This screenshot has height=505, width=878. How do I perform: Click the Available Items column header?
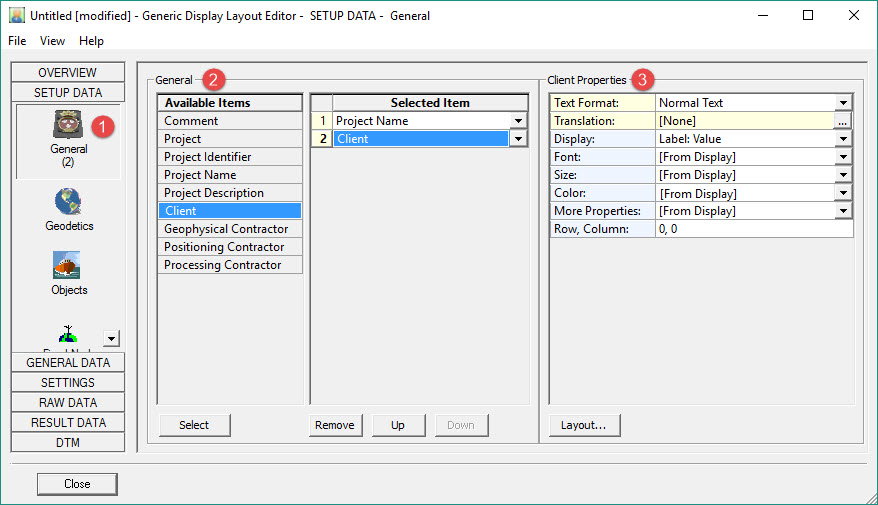tap(230, 103)
